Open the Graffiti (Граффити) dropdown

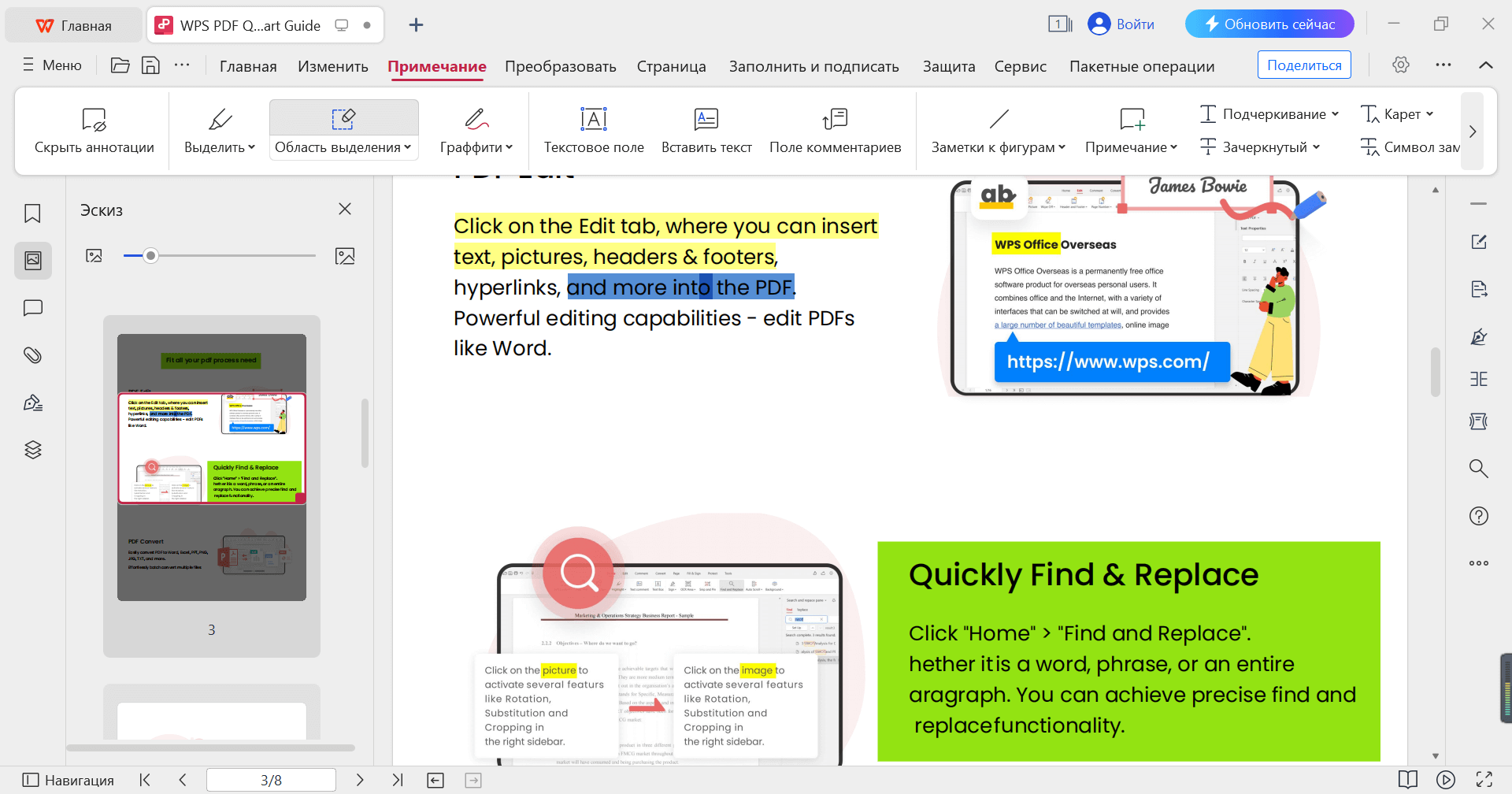509,147
